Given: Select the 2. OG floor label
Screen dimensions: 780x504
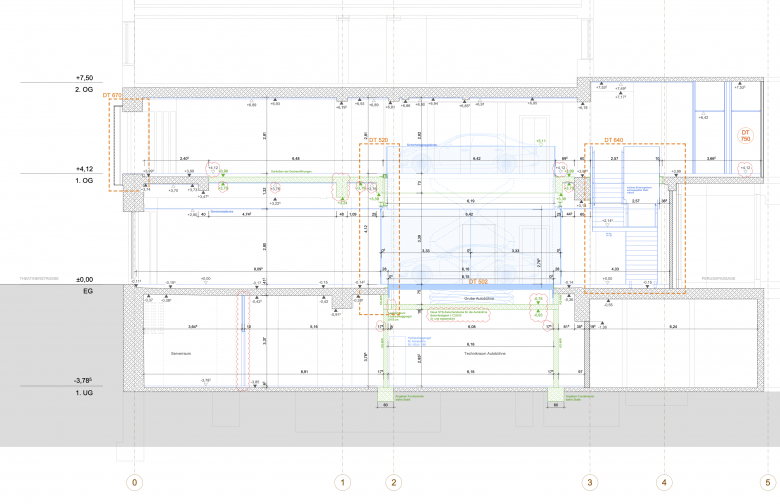Looking at the screenshot, I should (x=83, y=90).
